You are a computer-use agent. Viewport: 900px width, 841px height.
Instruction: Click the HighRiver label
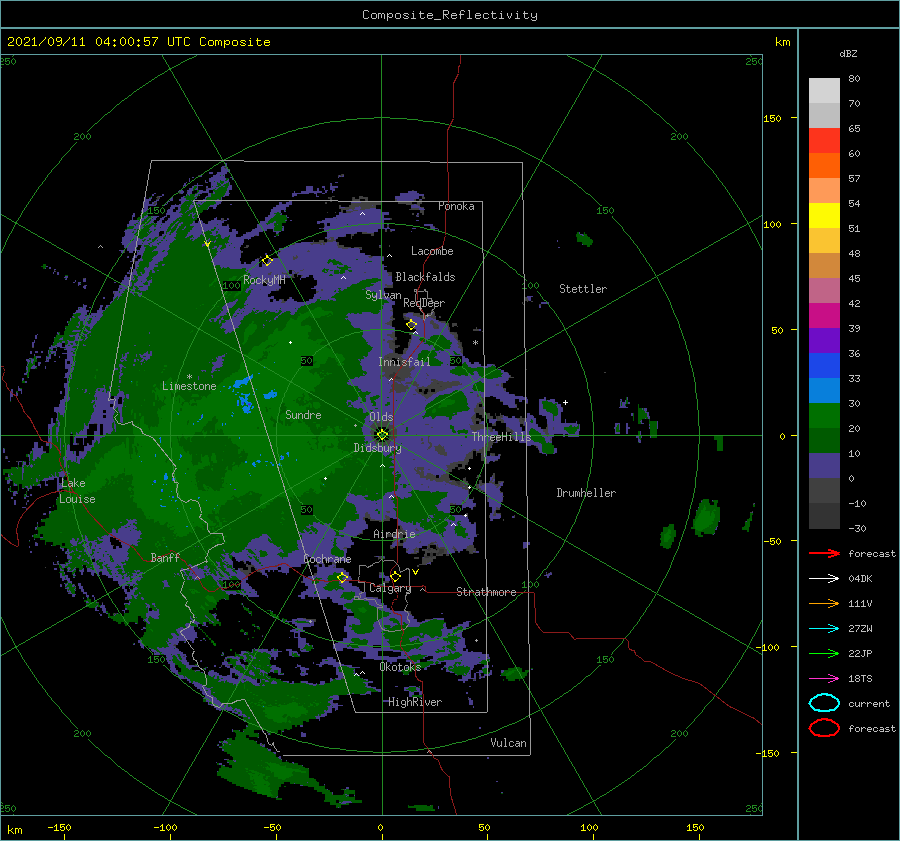415,702
